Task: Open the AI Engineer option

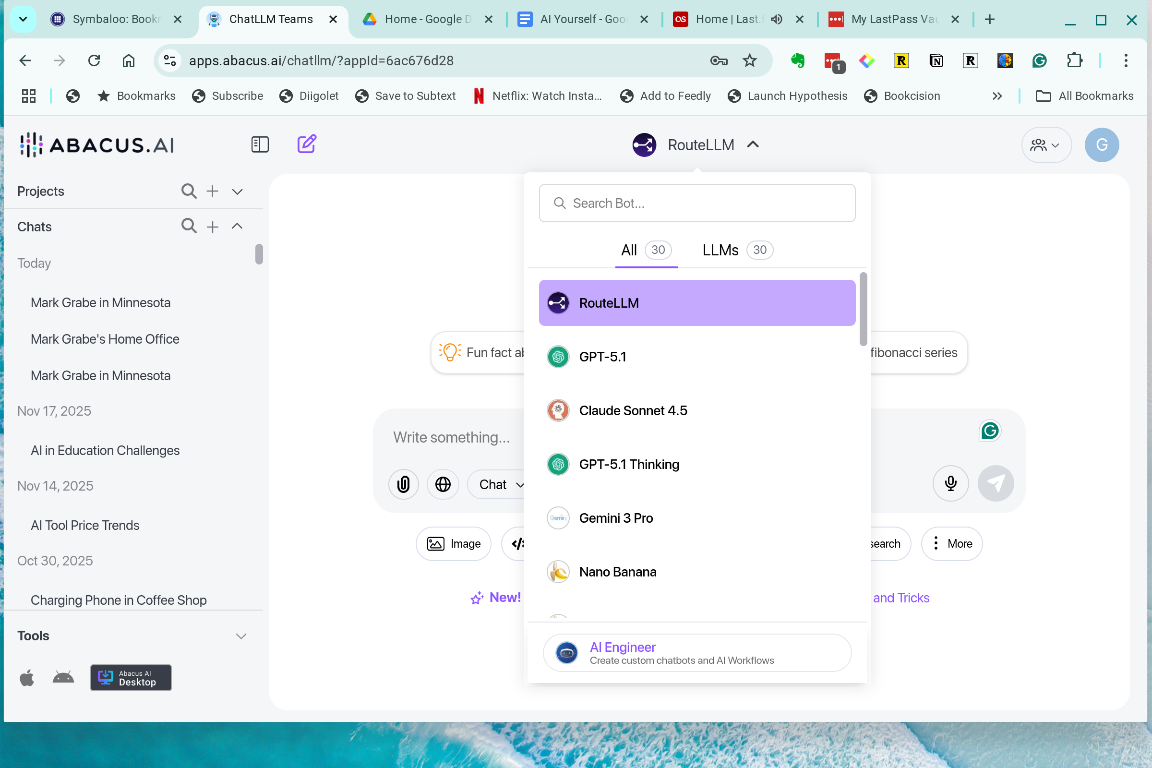Action: click(696, 653)
